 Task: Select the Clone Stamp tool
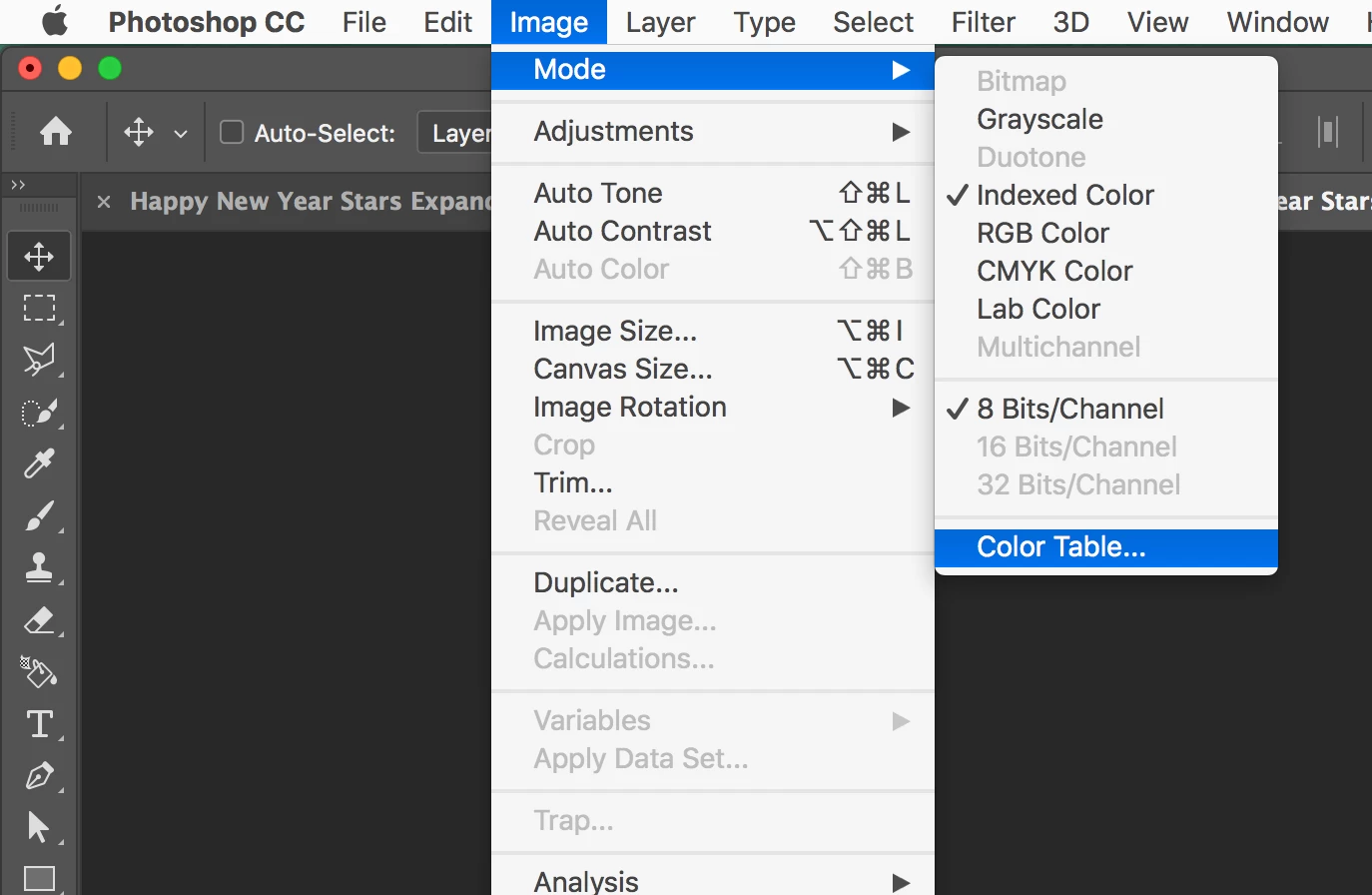pos(39,567)
